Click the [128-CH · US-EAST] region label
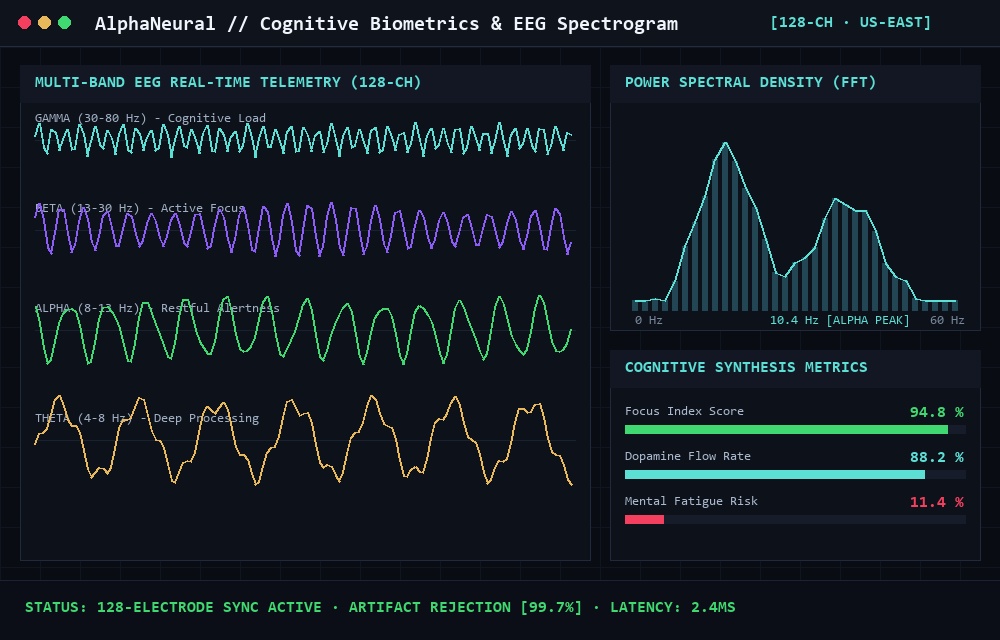 pyautogui.click(x=850, y=22)
